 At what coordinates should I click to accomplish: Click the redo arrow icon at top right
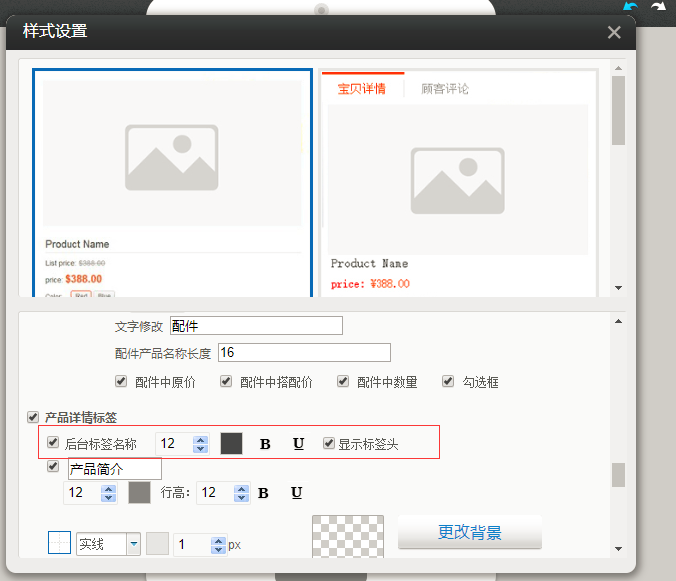tap(658, 8)
